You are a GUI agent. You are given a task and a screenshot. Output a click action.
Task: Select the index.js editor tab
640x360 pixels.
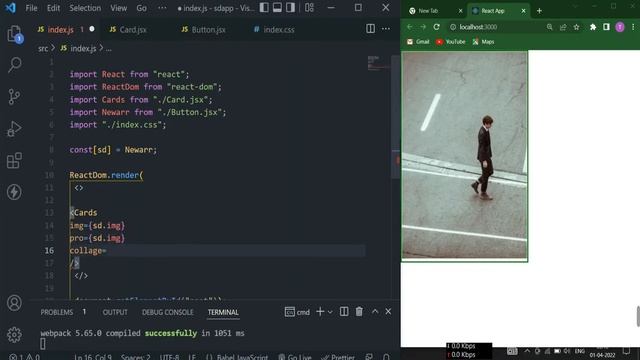[x=61, y=29]
